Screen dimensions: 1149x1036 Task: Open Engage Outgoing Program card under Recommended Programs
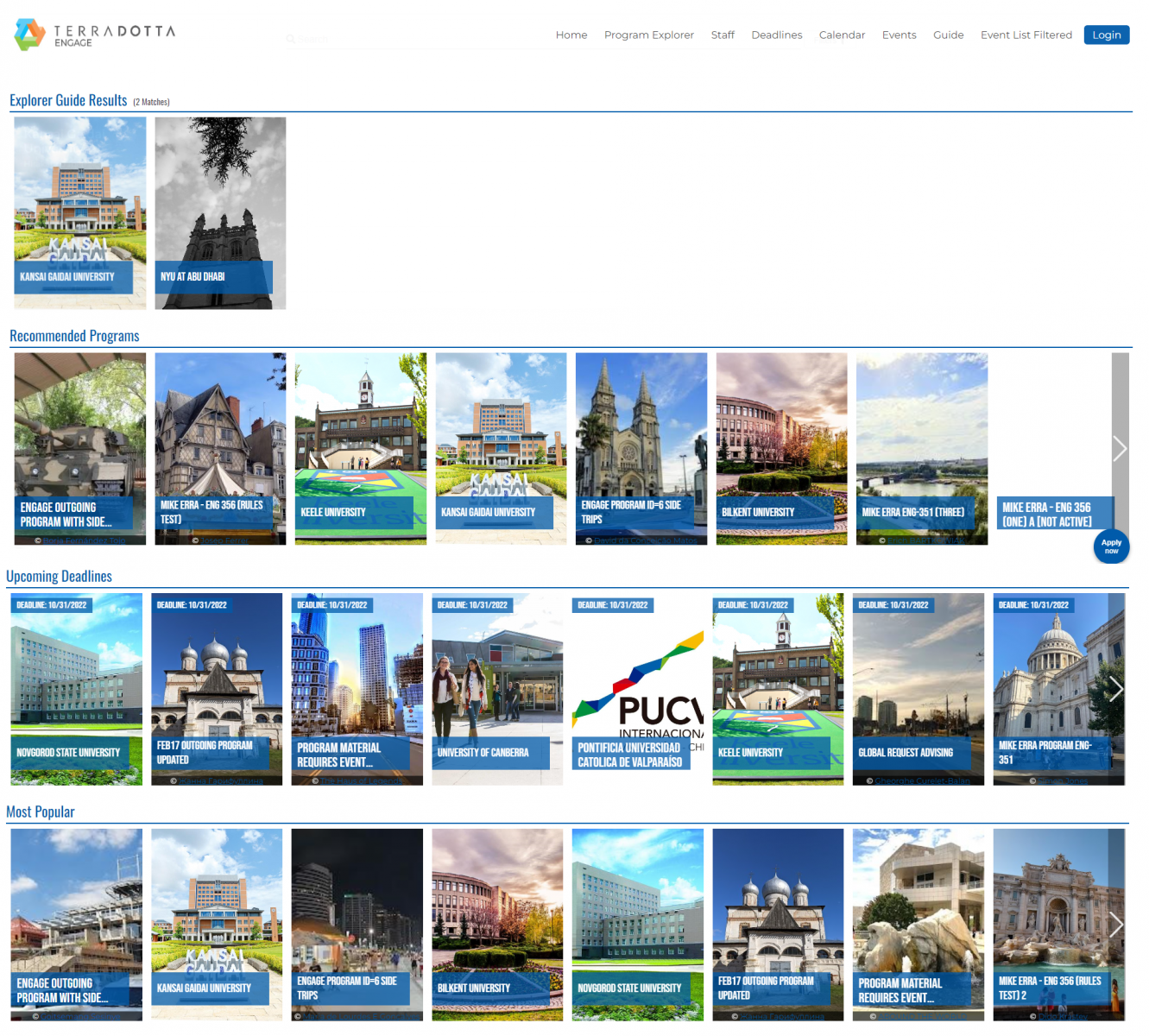(x=80, y=449)
